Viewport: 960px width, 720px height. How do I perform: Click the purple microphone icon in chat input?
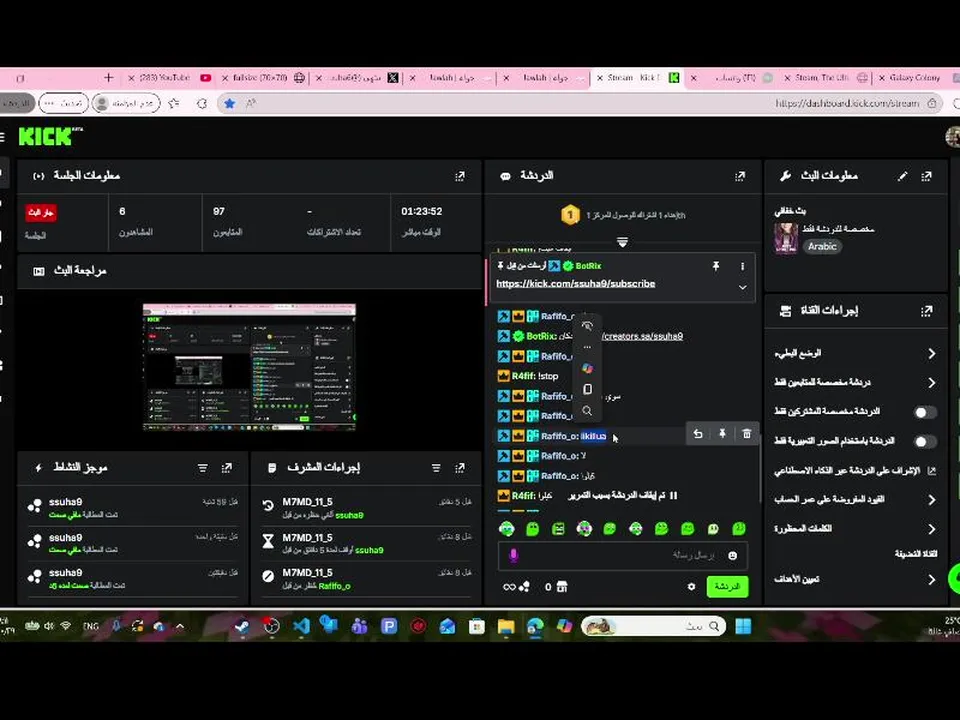[x=513, y=555]
